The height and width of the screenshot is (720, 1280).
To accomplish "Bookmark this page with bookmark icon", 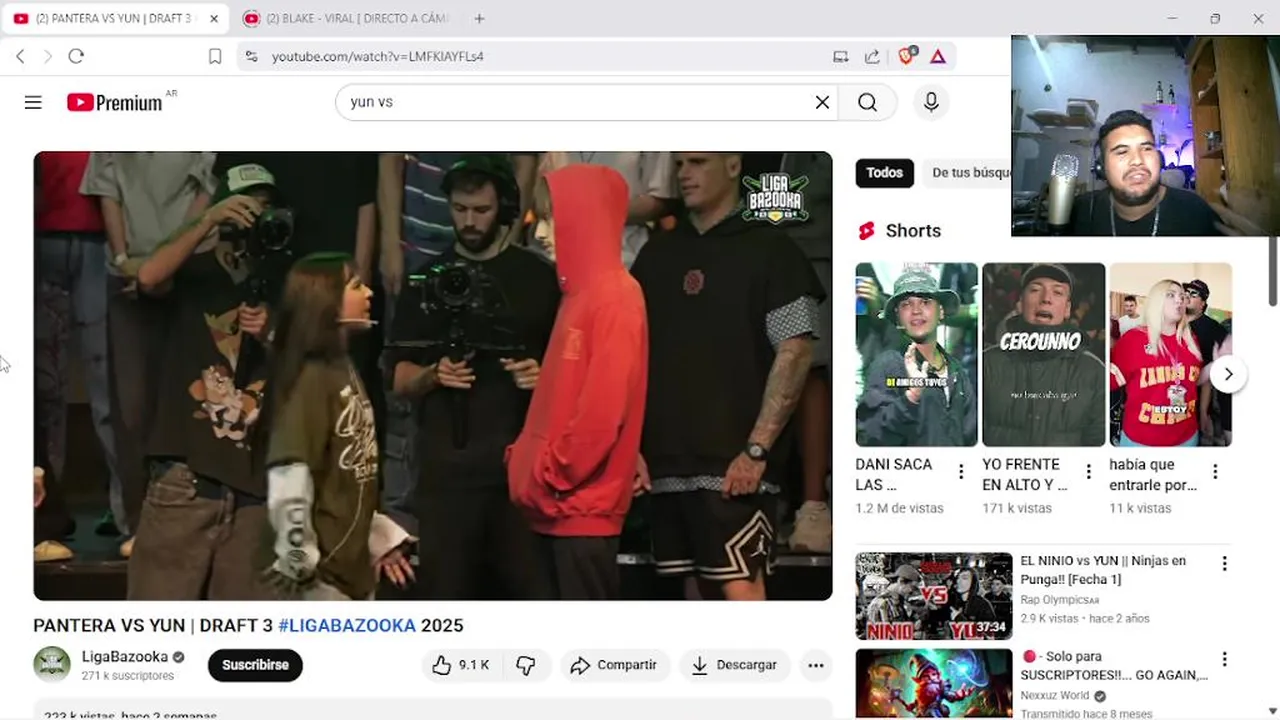I will click(x=214, y=56).
